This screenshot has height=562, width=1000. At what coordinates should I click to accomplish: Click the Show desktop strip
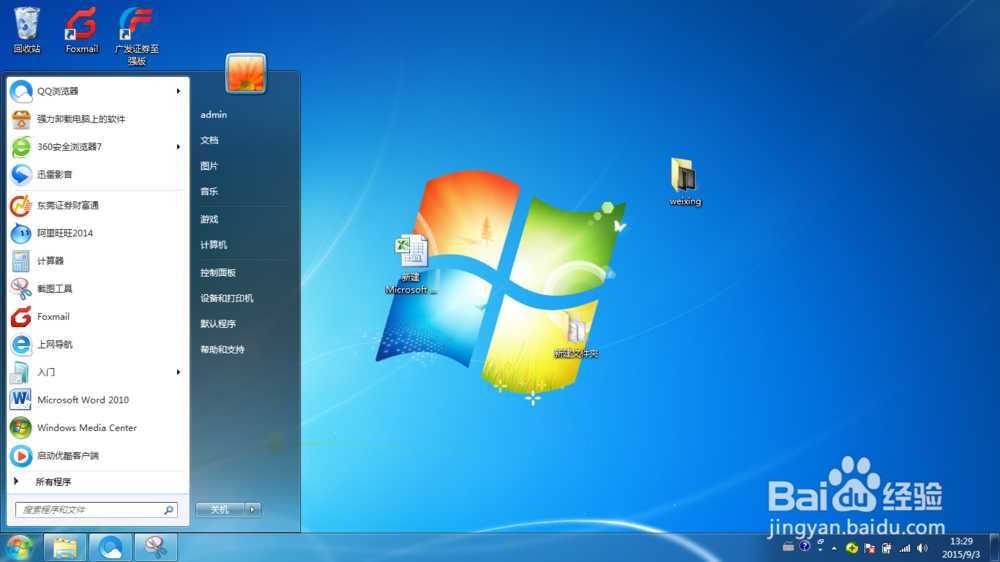pos(994,548)
